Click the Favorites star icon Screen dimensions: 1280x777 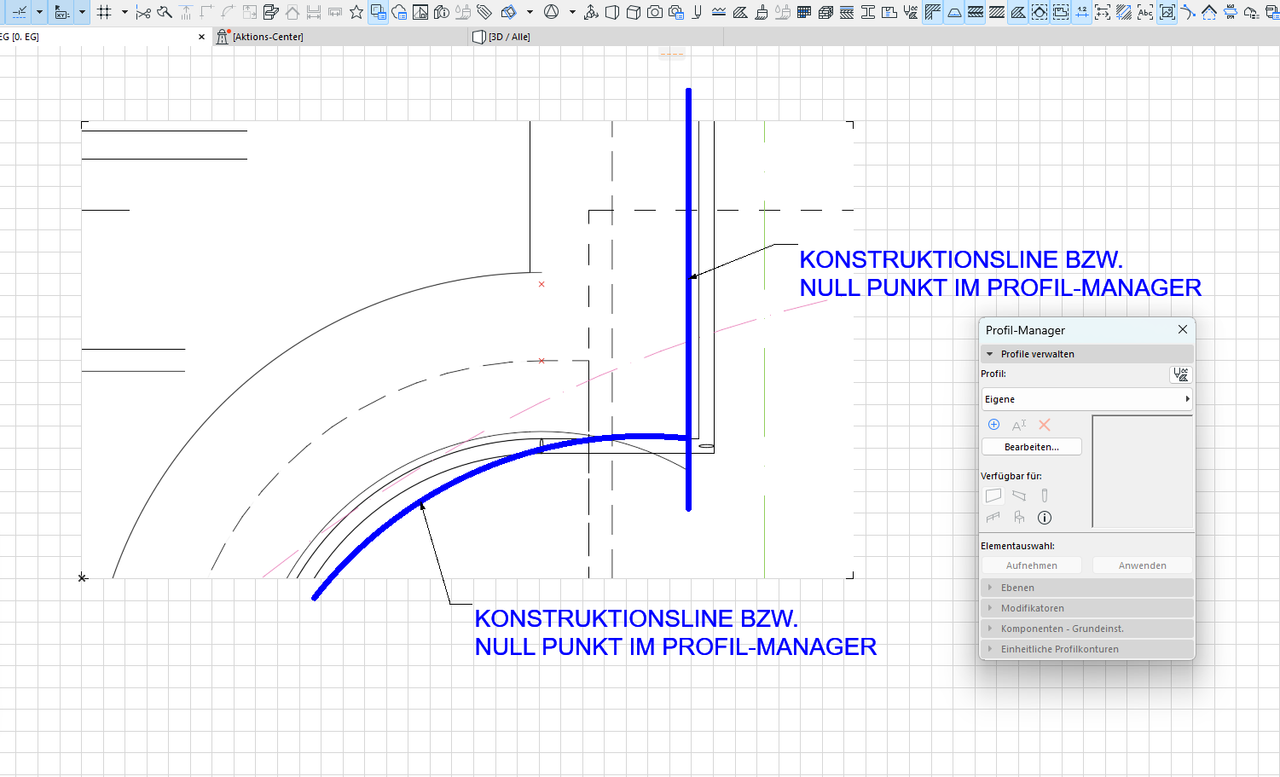pos(356,12)
